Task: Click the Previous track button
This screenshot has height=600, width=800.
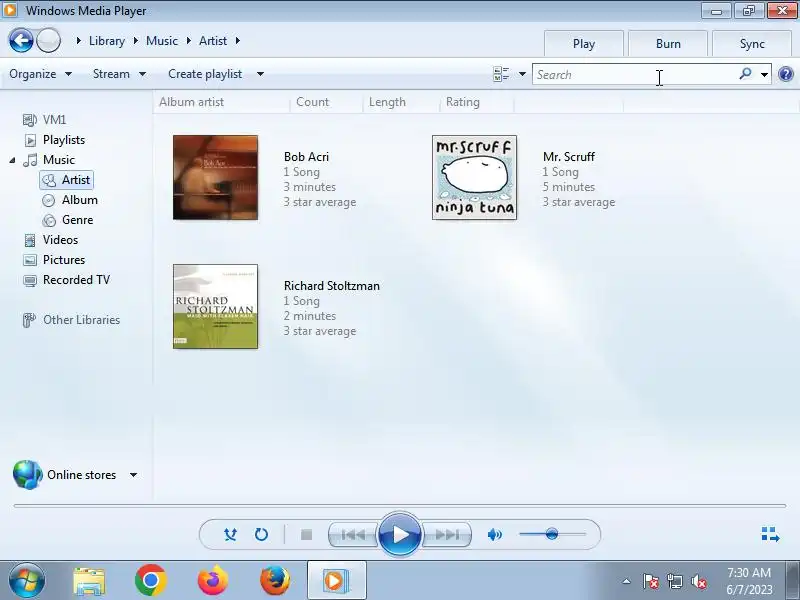Action: point(353,534)
